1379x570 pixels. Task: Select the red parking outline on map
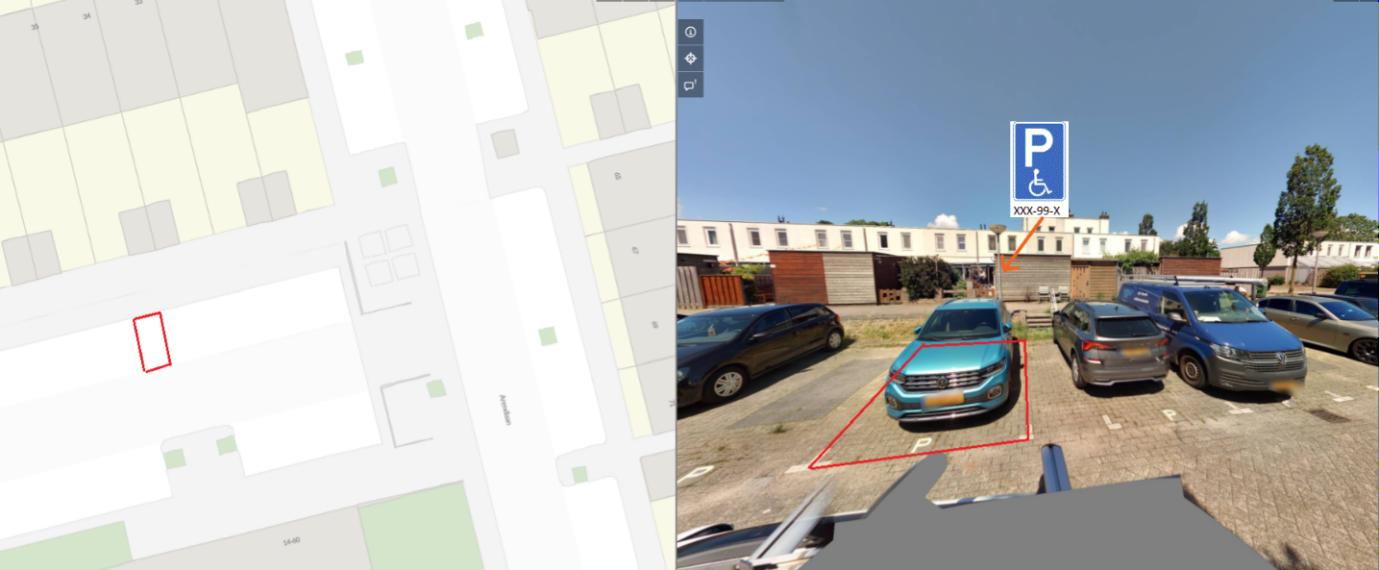point(152,342)
